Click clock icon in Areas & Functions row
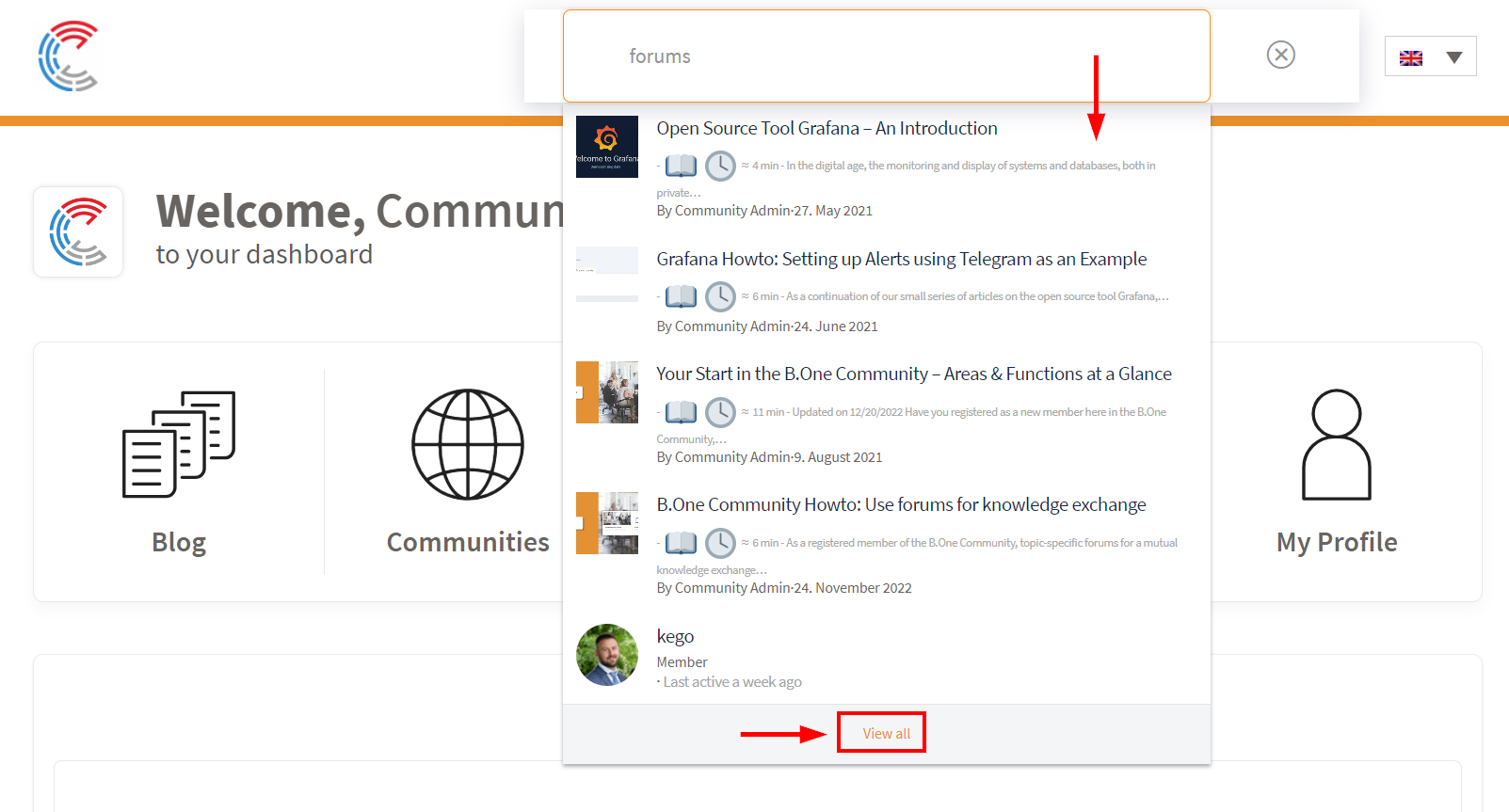This screenshot has width=1509, height=812. coord(720,412)
